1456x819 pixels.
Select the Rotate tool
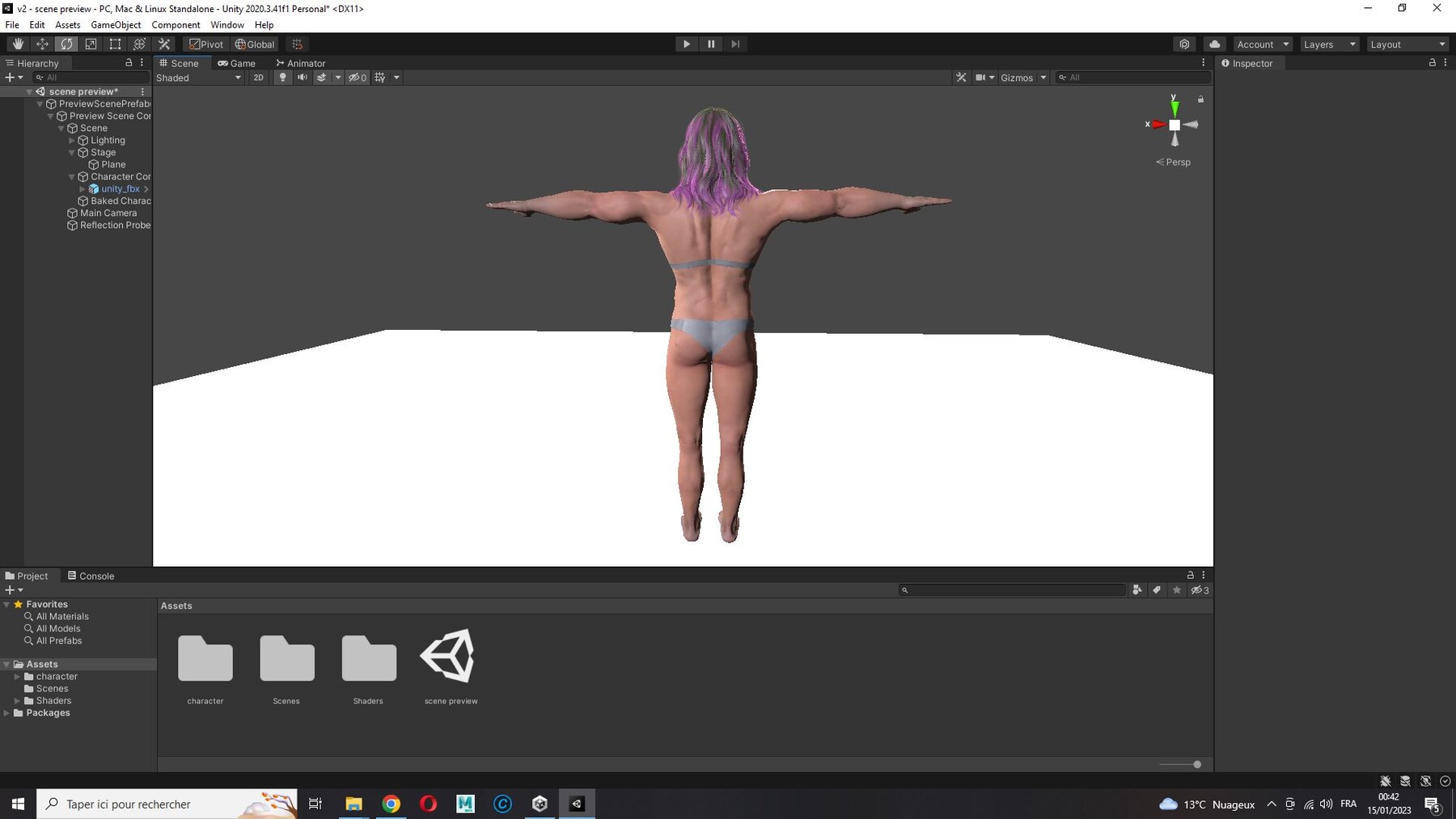[x=66, y=44]
